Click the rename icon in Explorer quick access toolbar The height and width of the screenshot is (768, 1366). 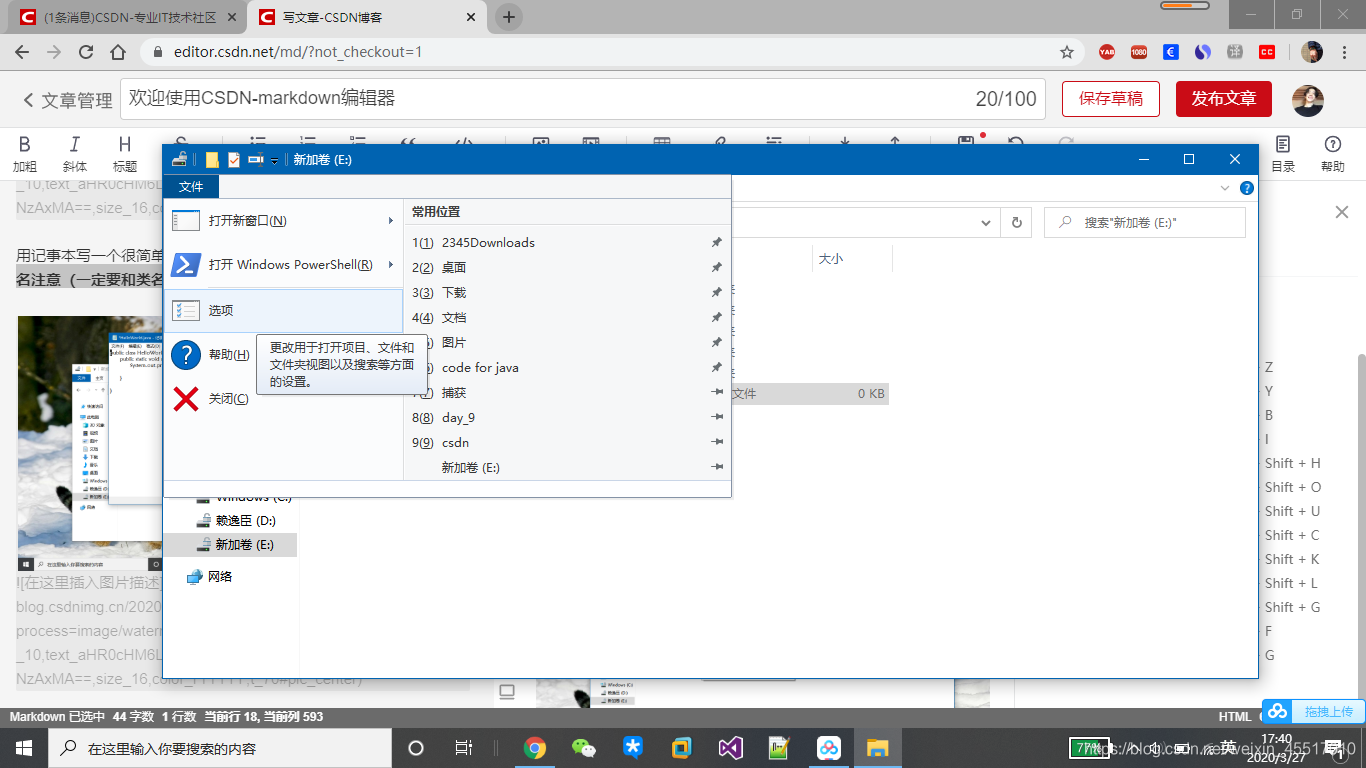coord(256,159)
